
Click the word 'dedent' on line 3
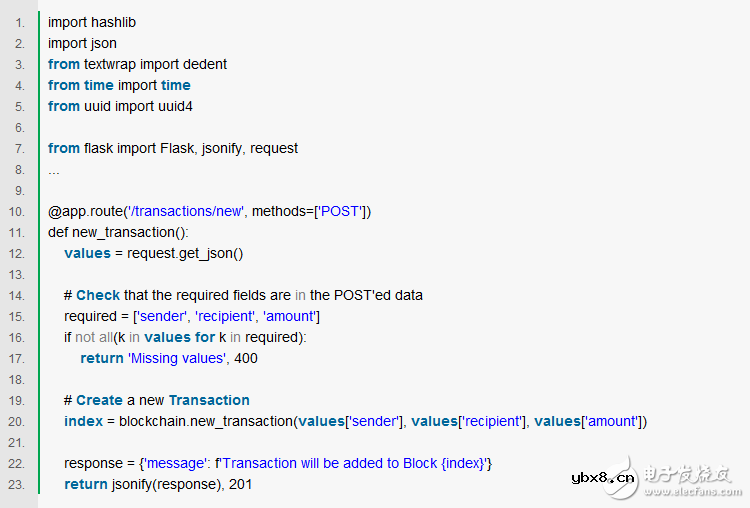coord(204,64)
